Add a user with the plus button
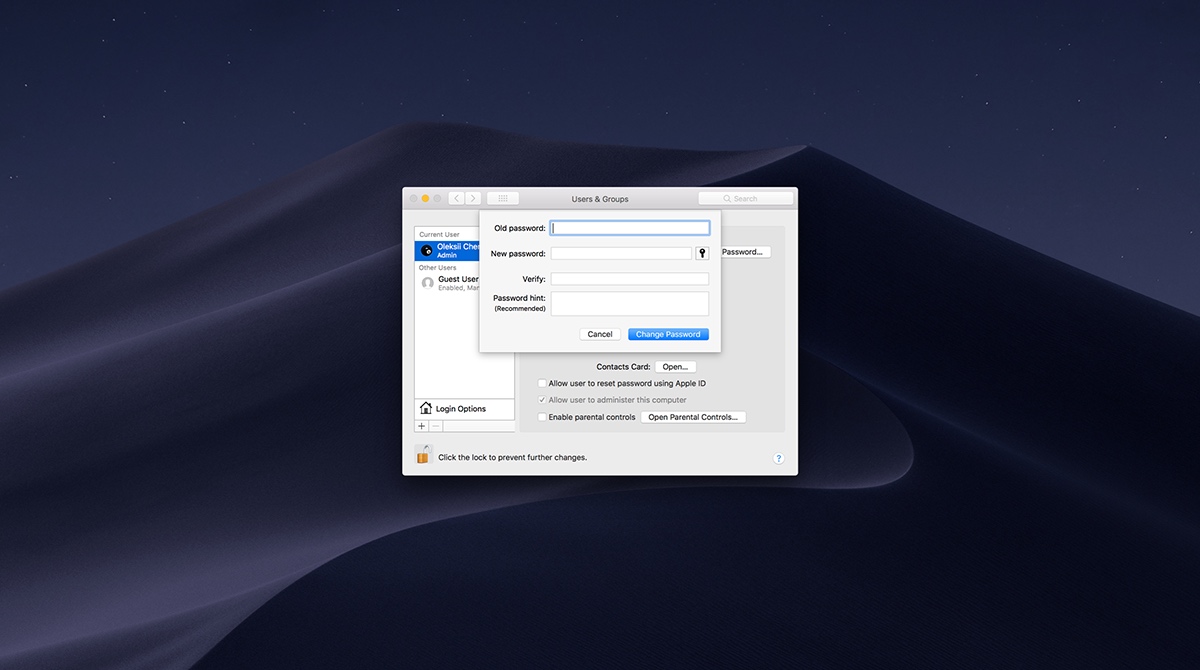 click(421, 426)
